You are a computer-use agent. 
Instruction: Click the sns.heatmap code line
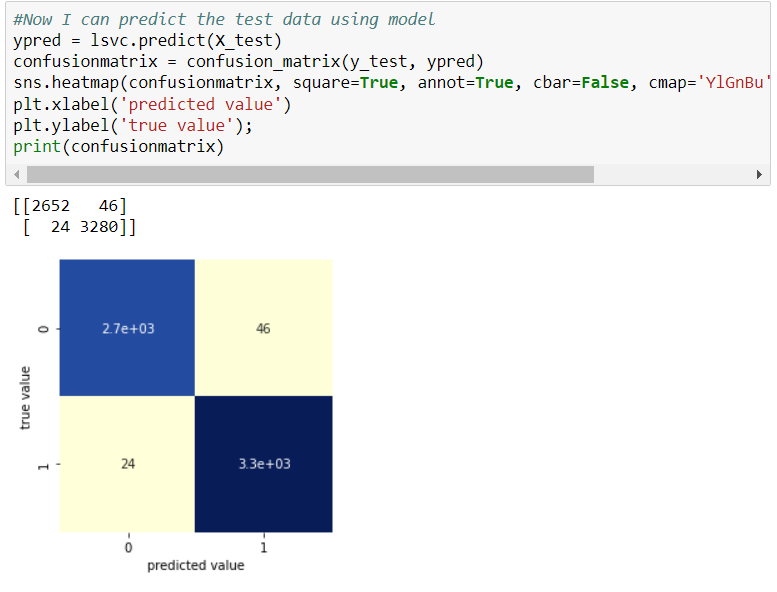(391, 82)
